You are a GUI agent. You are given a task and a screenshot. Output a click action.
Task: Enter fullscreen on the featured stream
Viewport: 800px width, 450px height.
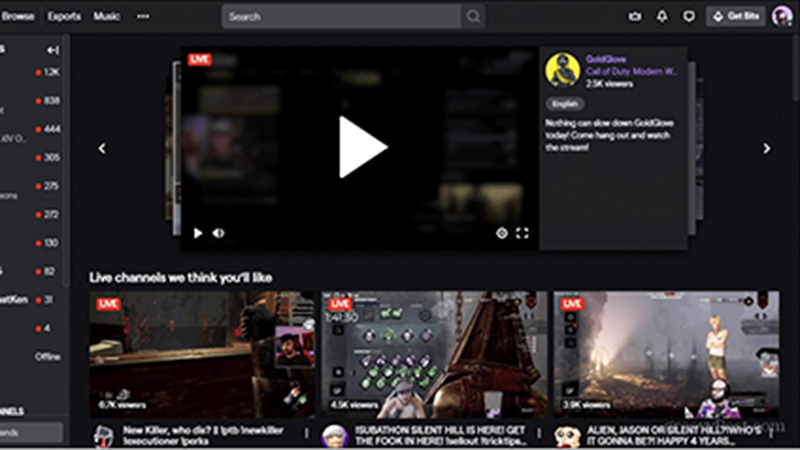pos(522,233)
